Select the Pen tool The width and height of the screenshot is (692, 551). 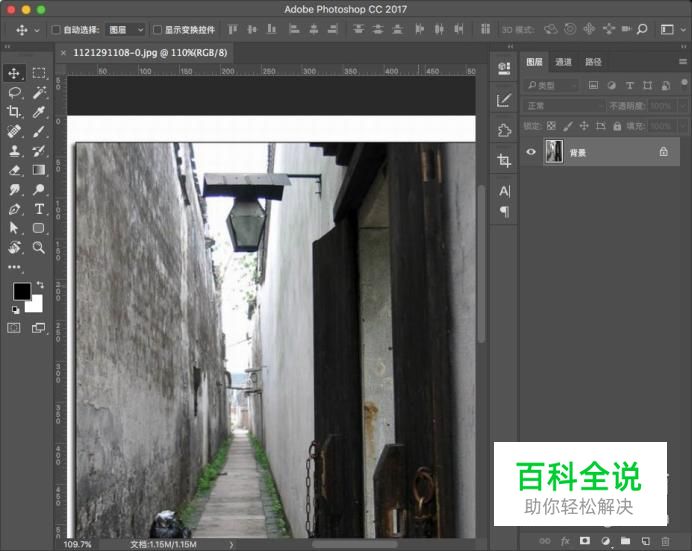click(x=15, y=209)
